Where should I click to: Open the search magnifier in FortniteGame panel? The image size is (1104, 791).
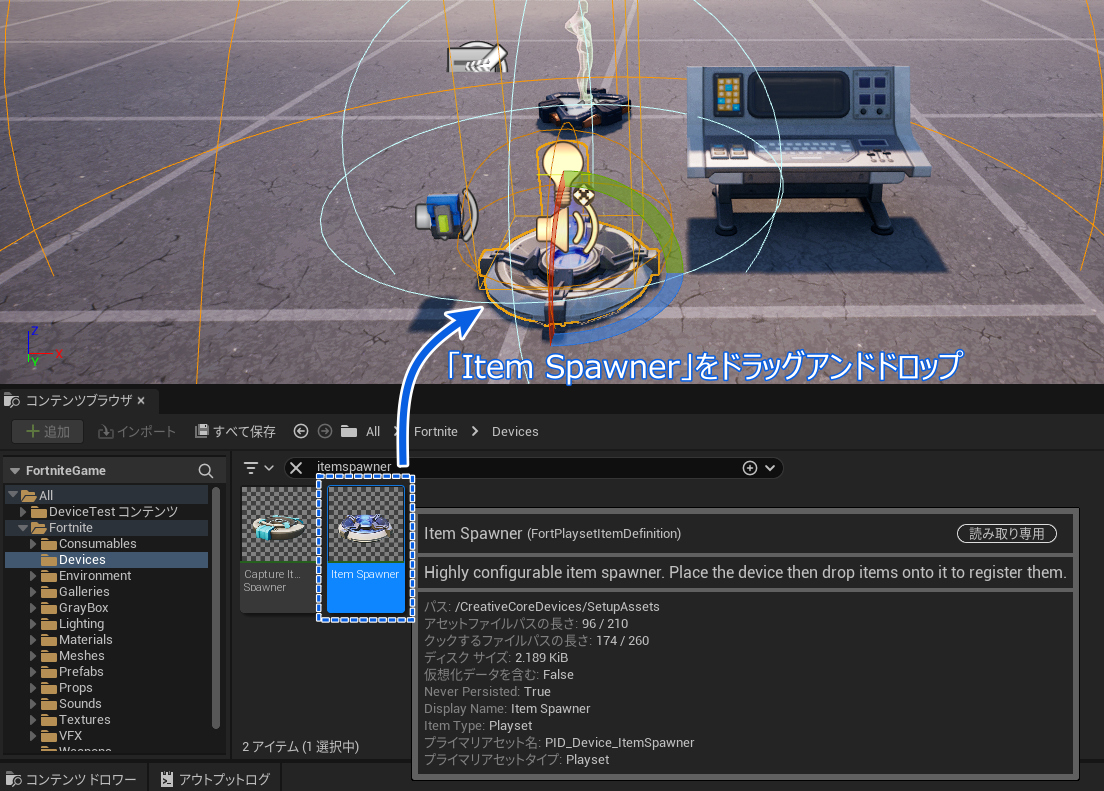[205, 470]
